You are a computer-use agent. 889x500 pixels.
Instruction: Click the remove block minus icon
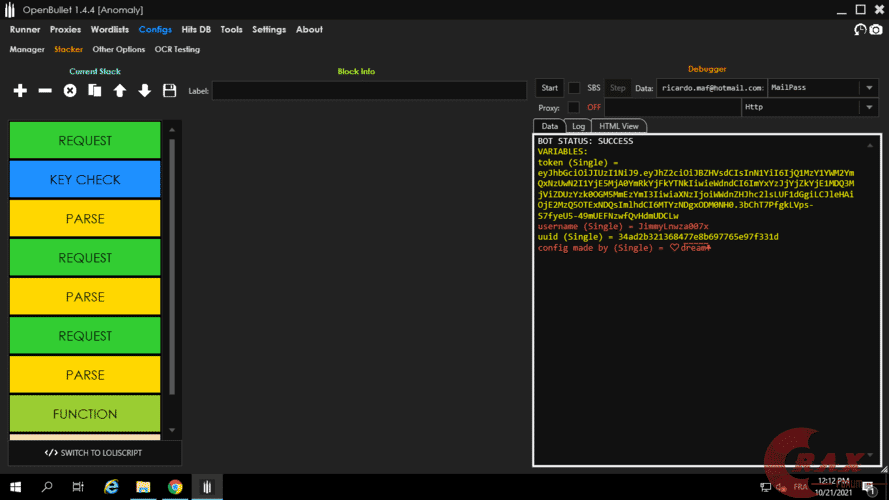click(45, 91)
